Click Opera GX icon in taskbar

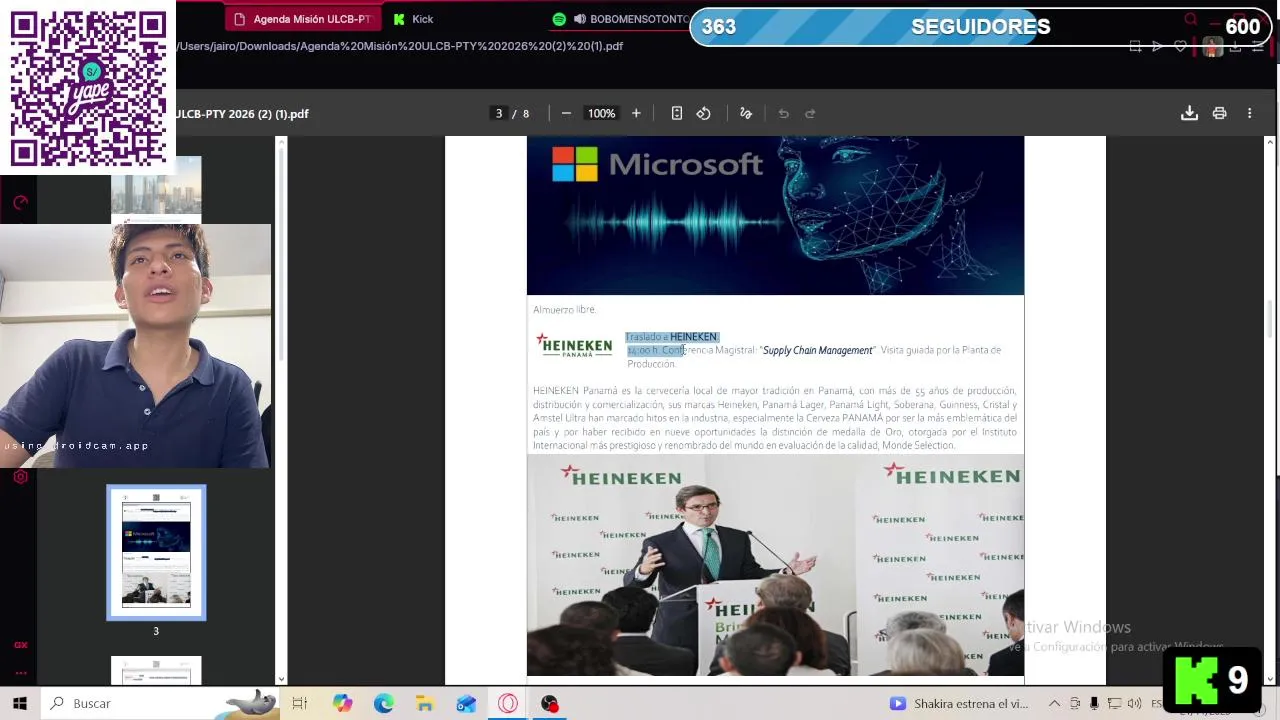[x=508, y=703]
